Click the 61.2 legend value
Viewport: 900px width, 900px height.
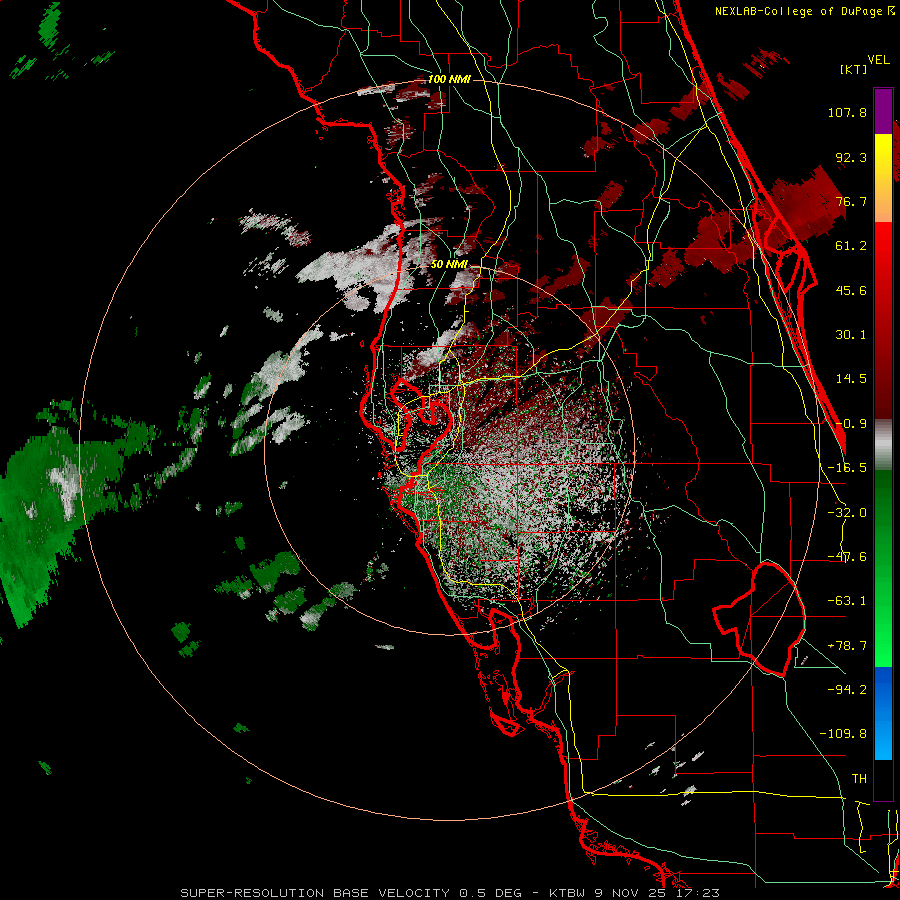click(x=851, y=246)
